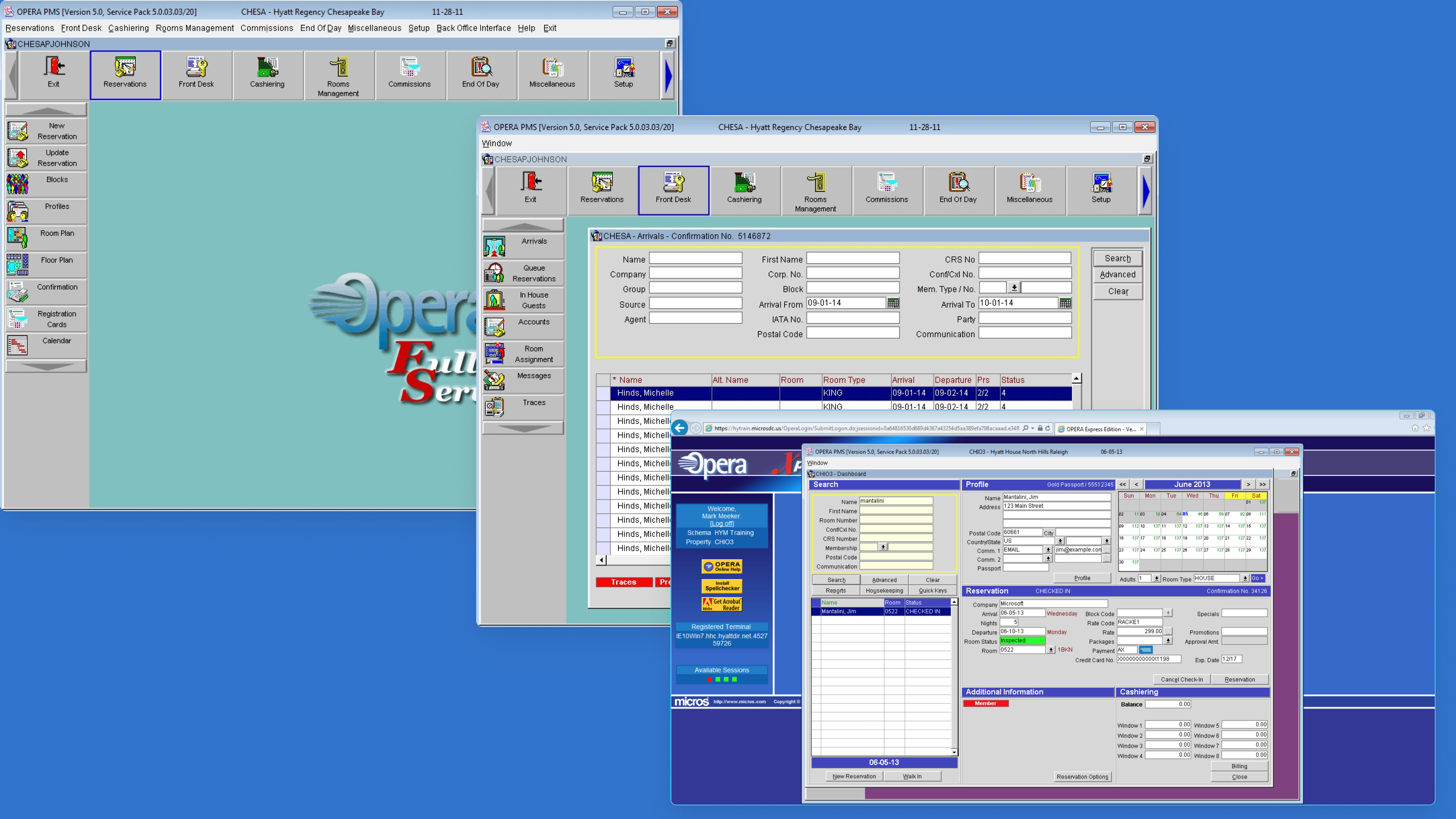Open the End Of Day toolbar icon in the back-left OPERA window

(x=481, y=75)
